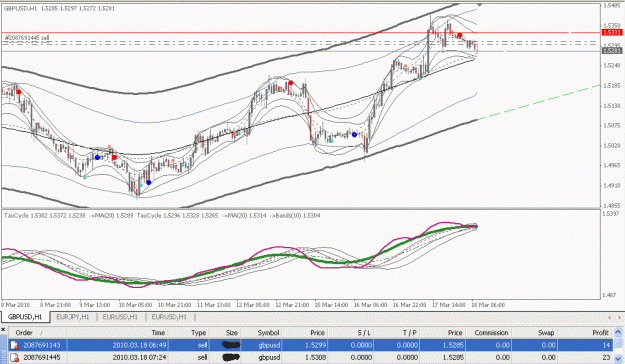Switch to the EURJPY,H1 chart tab
This screenshot has height=364, width=625.
73,317
